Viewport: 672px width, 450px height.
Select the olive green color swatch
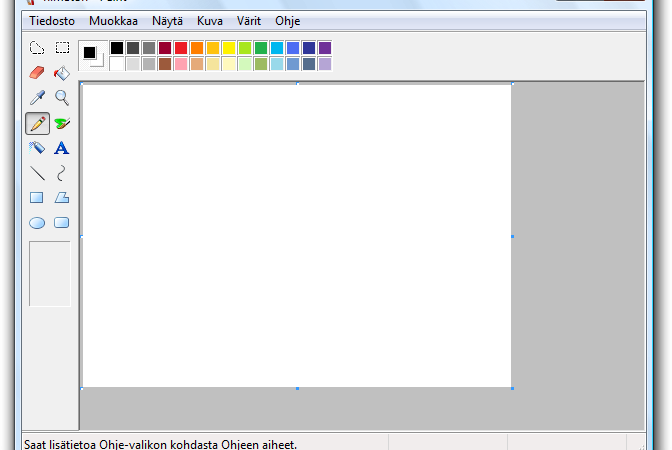pos(261,64)
